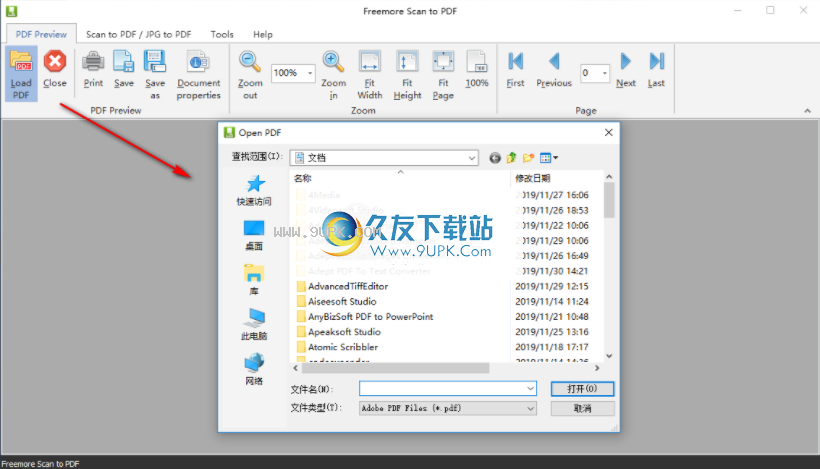Click the up one level folder icon

click(511, 158)
